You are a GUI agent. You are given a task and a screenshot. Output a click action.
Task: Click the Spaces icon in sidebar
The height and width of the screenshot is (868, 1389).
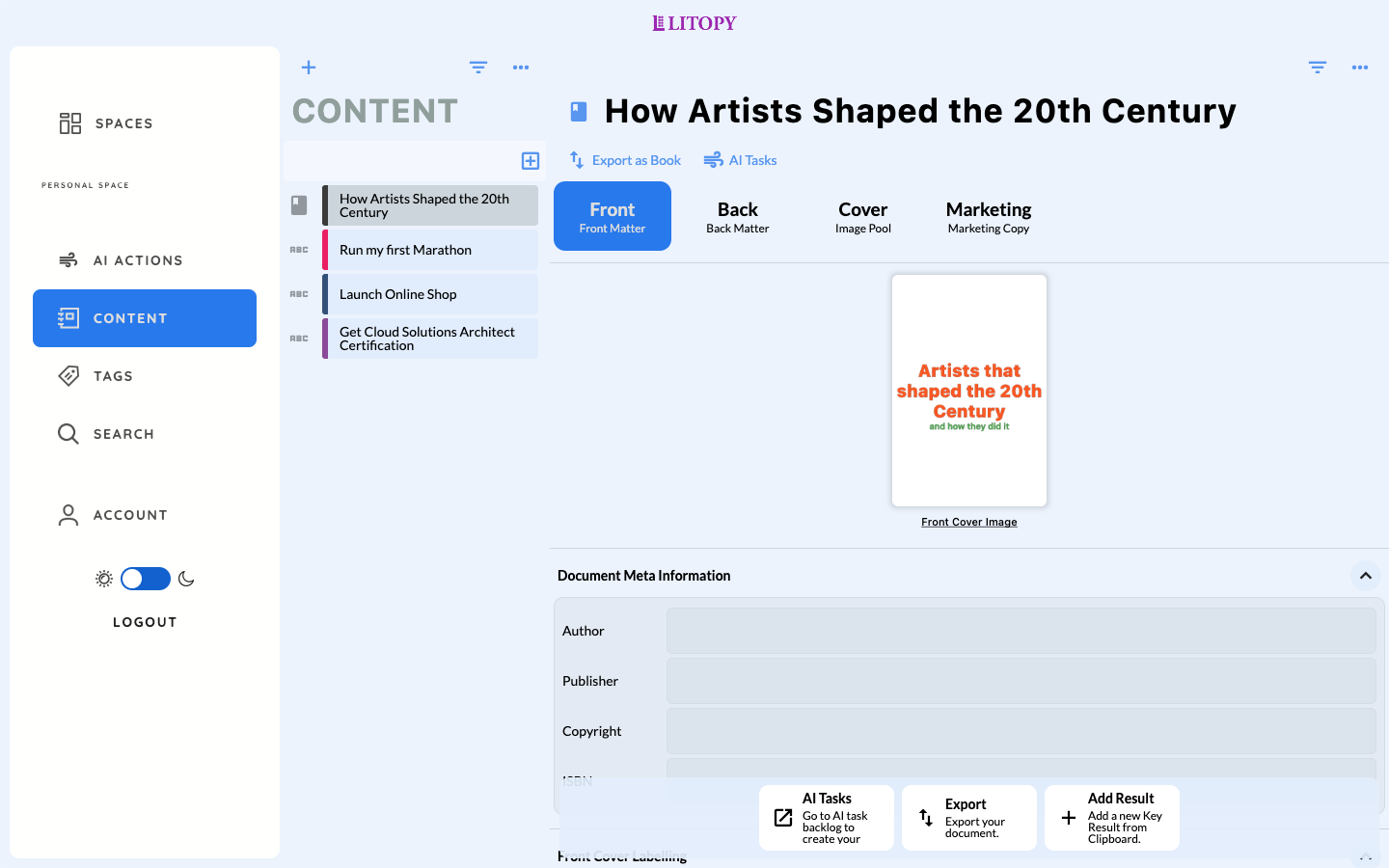click(70, 123)
